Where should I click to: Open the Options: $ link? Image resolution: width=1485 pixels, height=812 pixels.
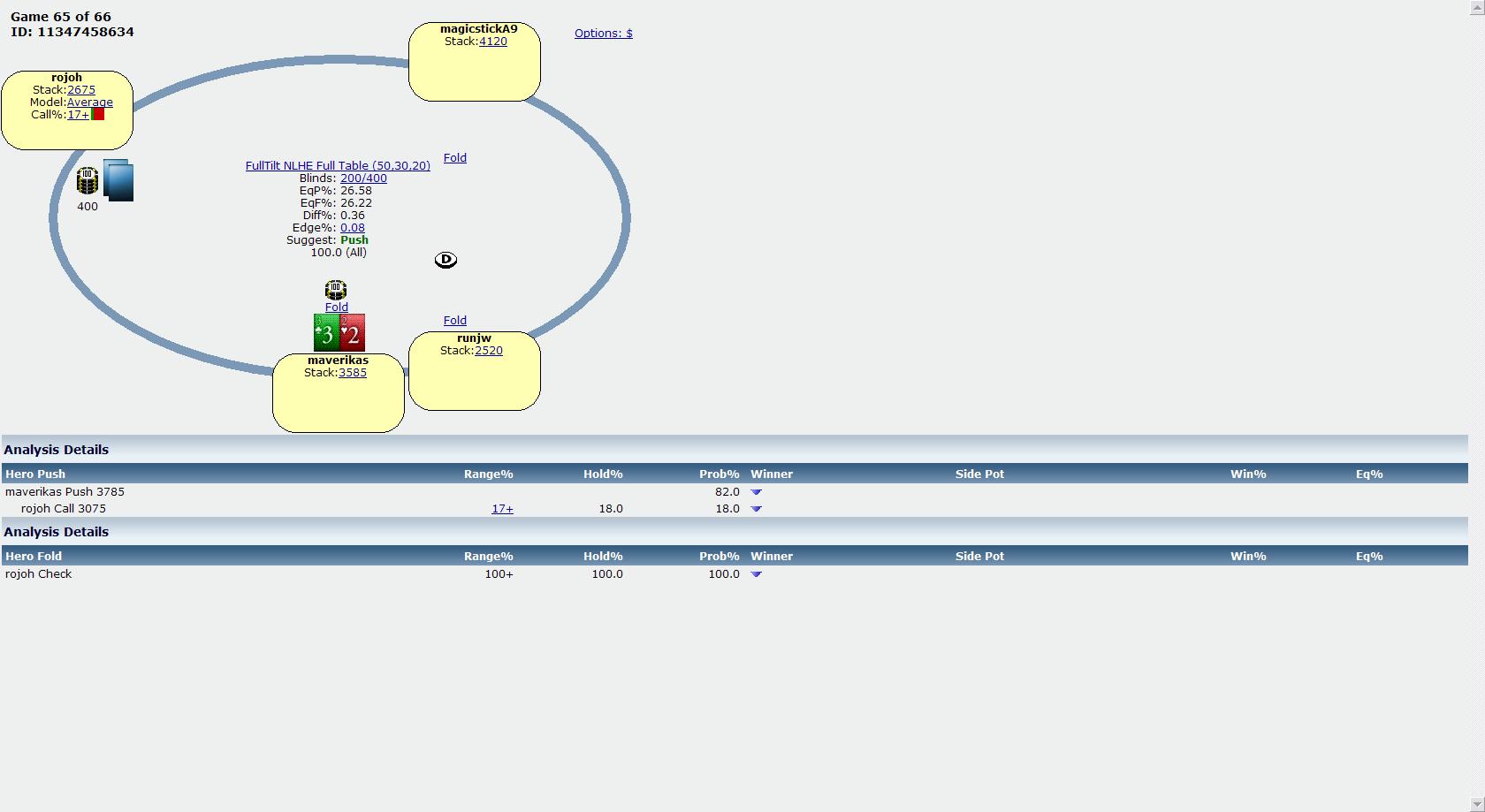(x=603, y=34)
